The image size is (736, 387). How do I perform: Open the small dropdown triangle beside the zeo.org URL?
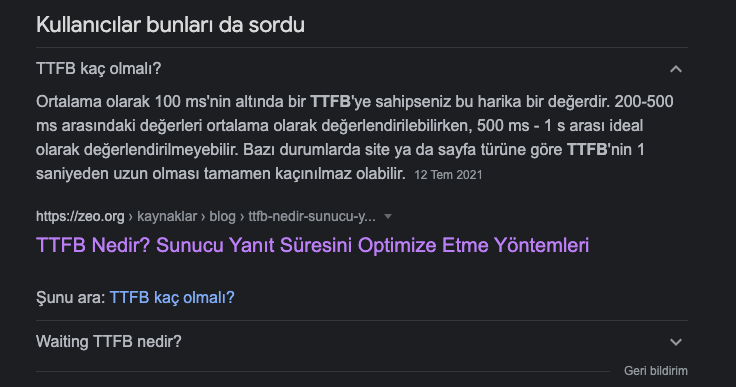click(388, 217)
